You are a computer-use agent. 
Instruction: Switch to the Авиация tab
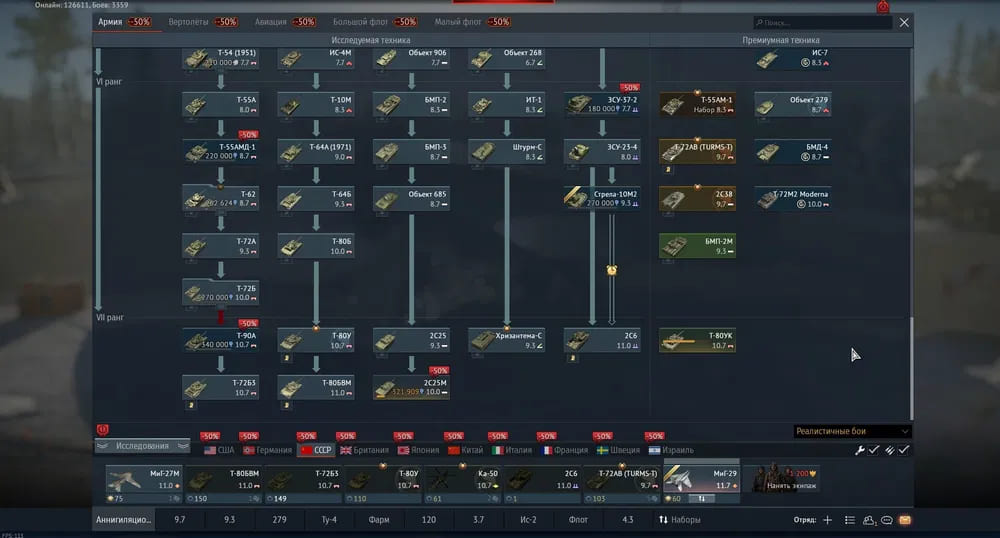[x=273, y=22]
